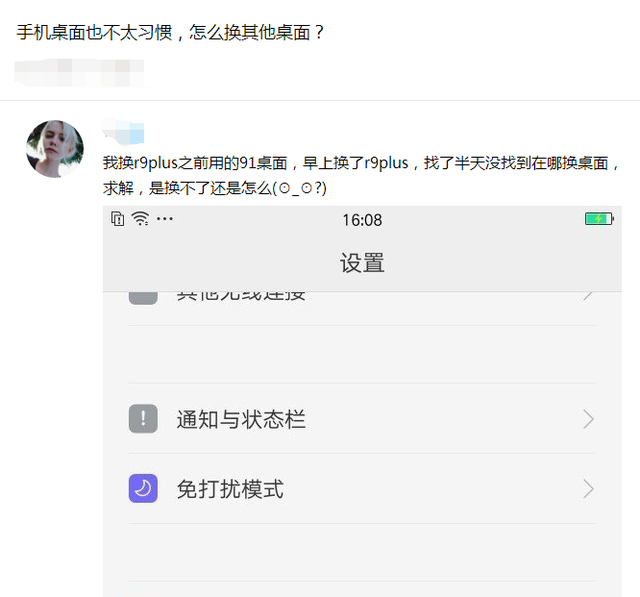Open 免打扰模式 via its right arrow

click(588, 489)
